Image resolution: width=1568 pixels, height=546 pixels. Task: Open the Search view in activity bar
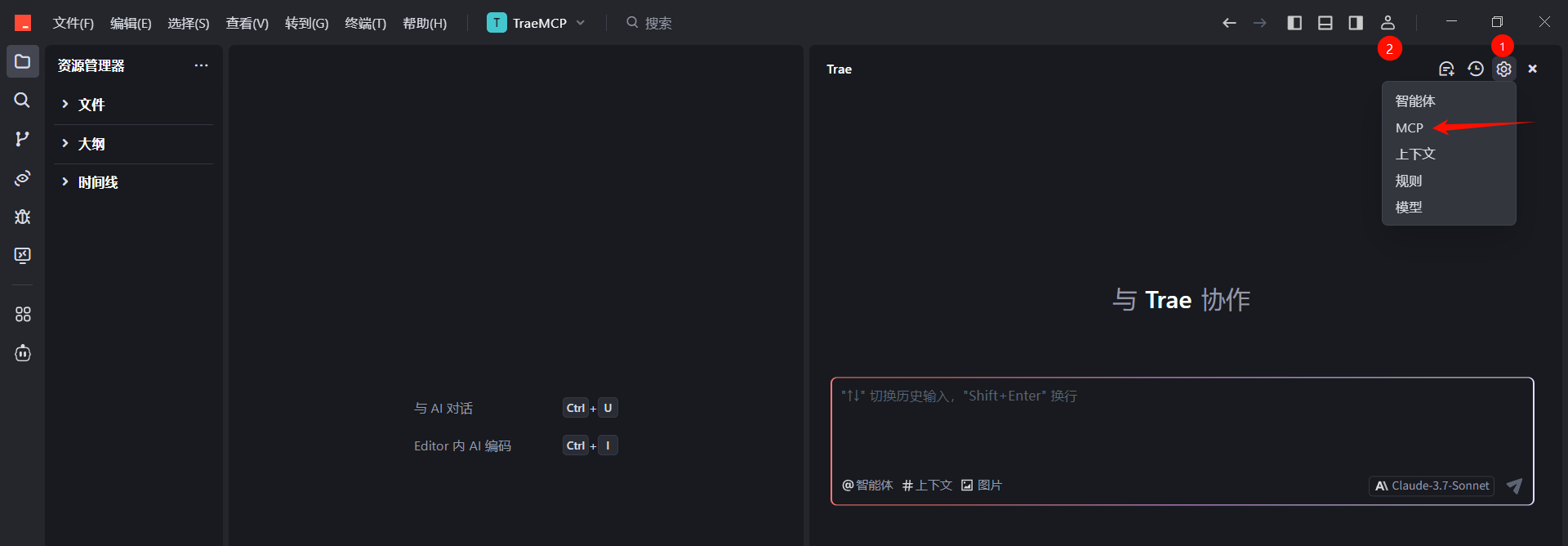click(x=23, y=100)
